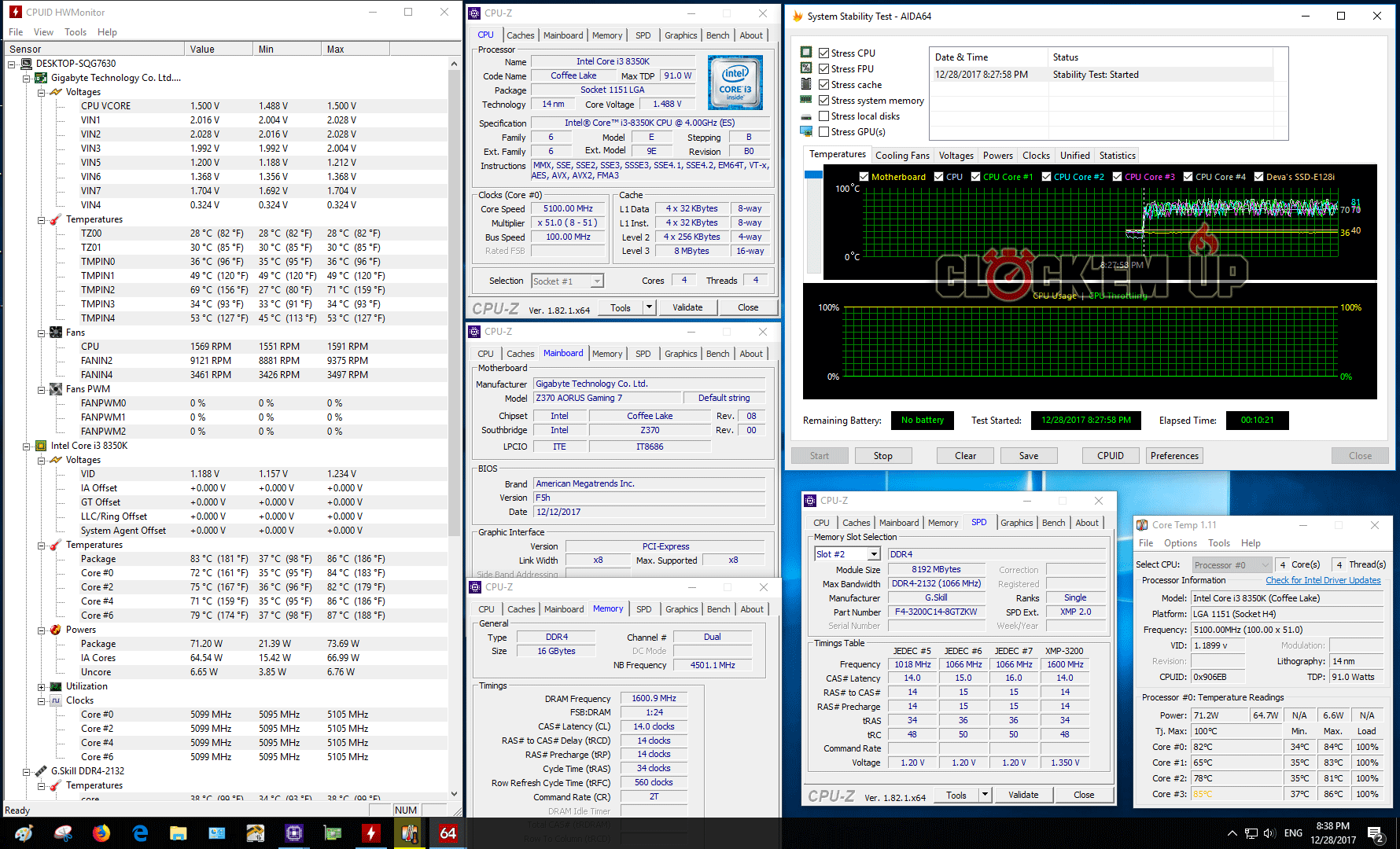1400x849 pixels.
Task: Enable the Stress local disks checkbox
Action: 824,116
